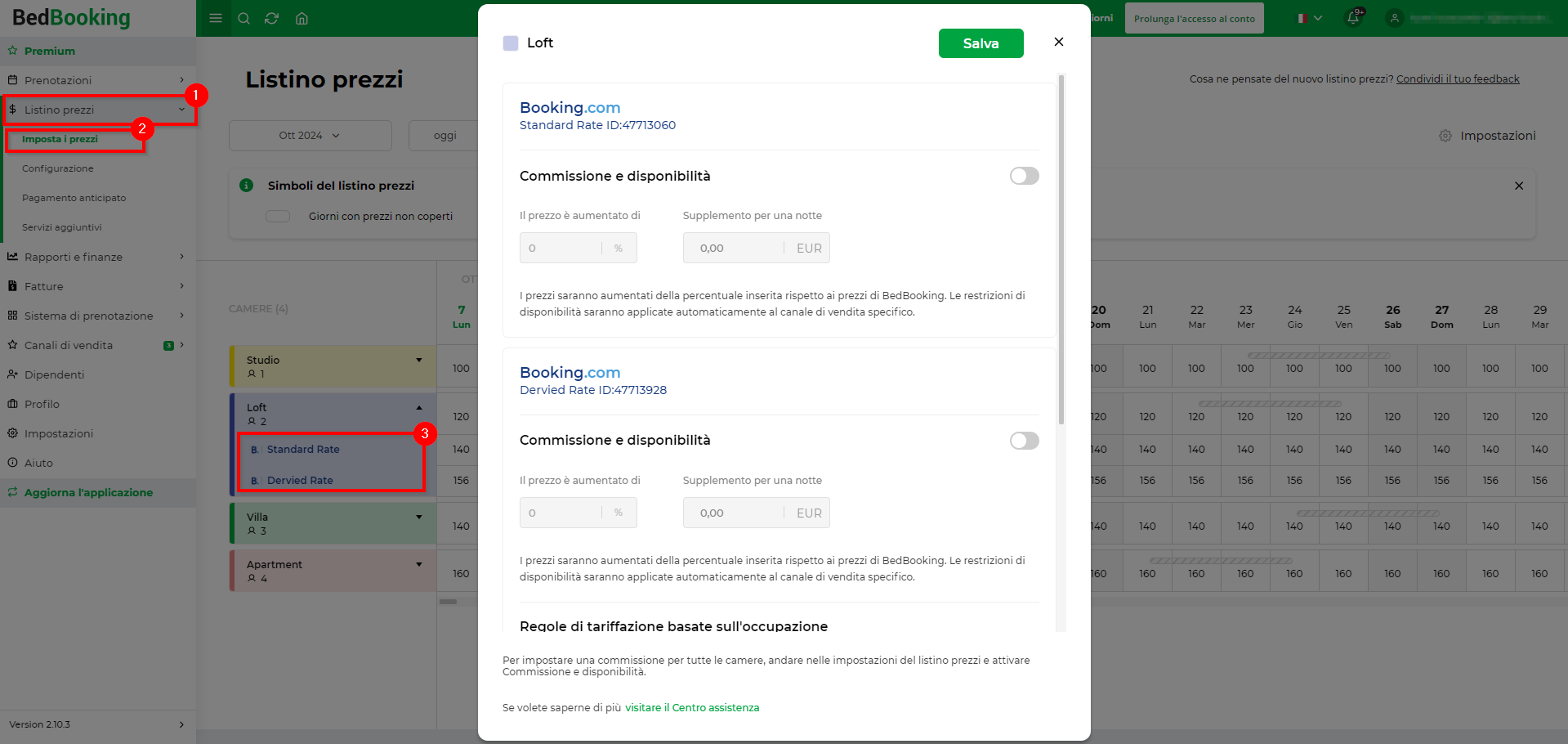
Task: Click the green Salva button
Action: [x=981, y=43]
